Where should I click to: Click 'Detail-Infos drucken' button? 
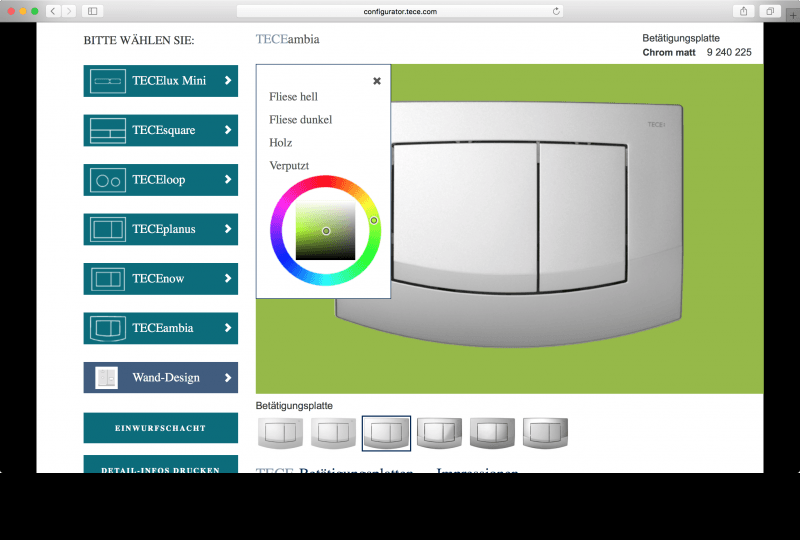tap(160, 468)
